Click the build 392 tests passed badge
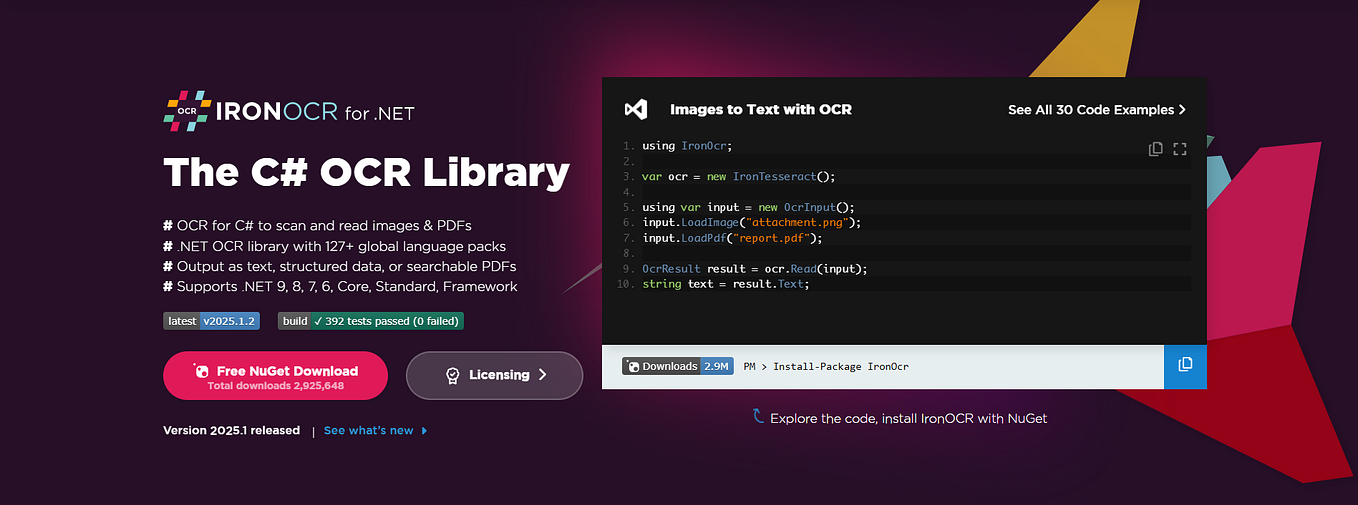This screenshot has height=505, width=1358. [370, 321]
